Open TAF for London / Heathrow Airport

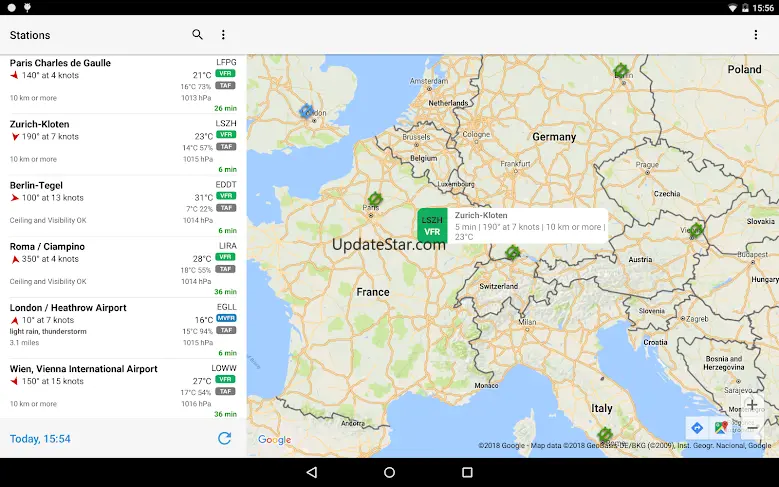coord(226,330)
